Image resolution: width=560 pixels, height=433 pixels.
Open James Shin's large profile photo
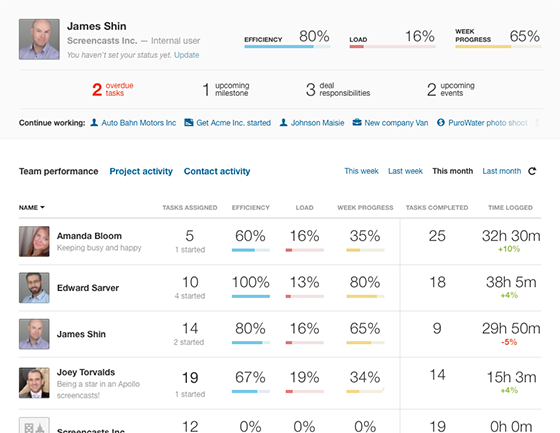(x=39, y=39)
